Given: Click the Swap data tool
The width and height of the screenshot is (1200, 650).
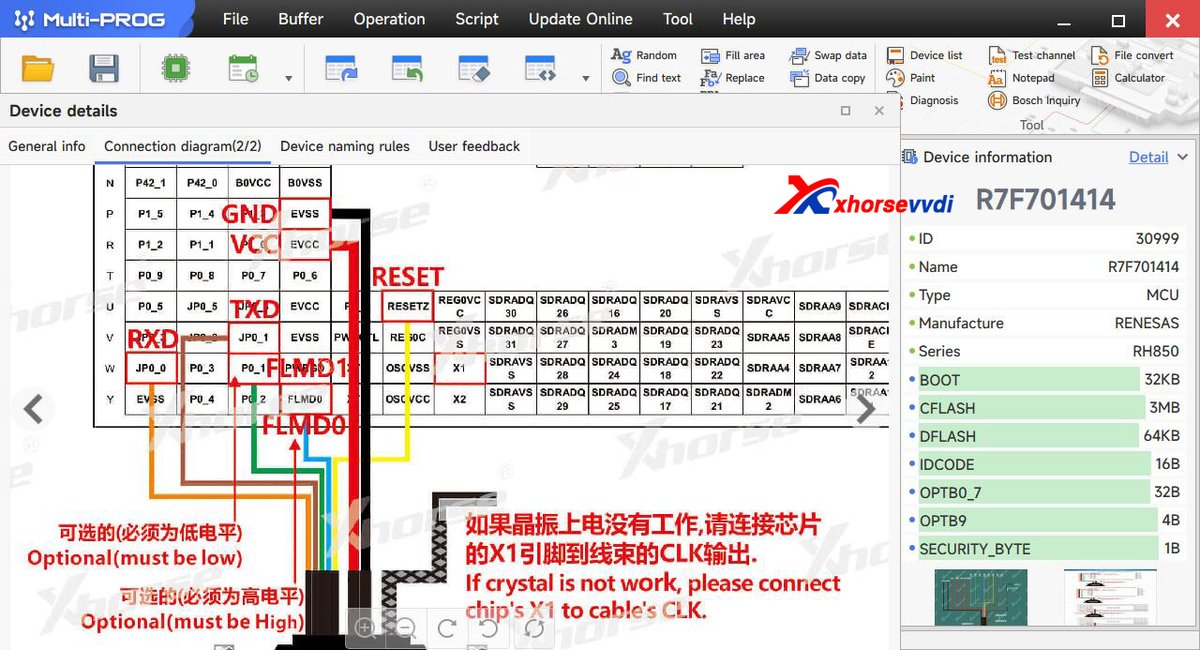Looking at the screenshot, I should pyautogui.click(x=828, y=56).
